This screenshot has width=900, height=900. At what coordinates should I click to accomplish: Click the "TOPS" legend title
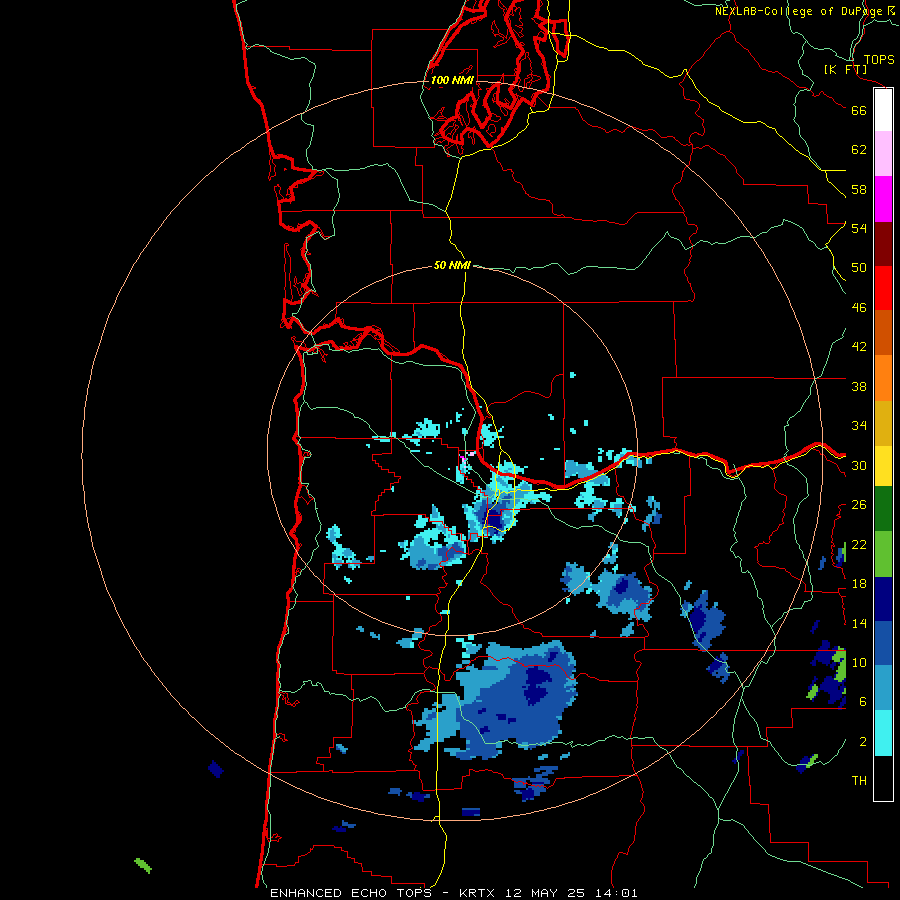click(x=879, y=59)
